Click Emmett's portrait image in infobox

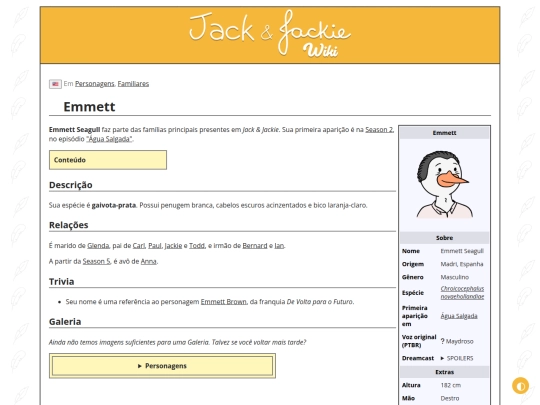[x=444, y=184]
